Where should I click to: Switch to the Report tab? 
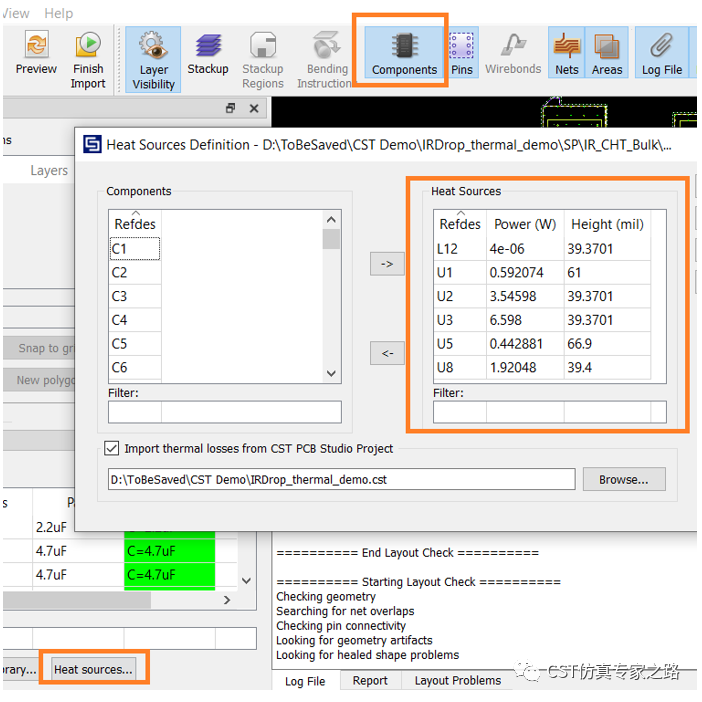370,681
